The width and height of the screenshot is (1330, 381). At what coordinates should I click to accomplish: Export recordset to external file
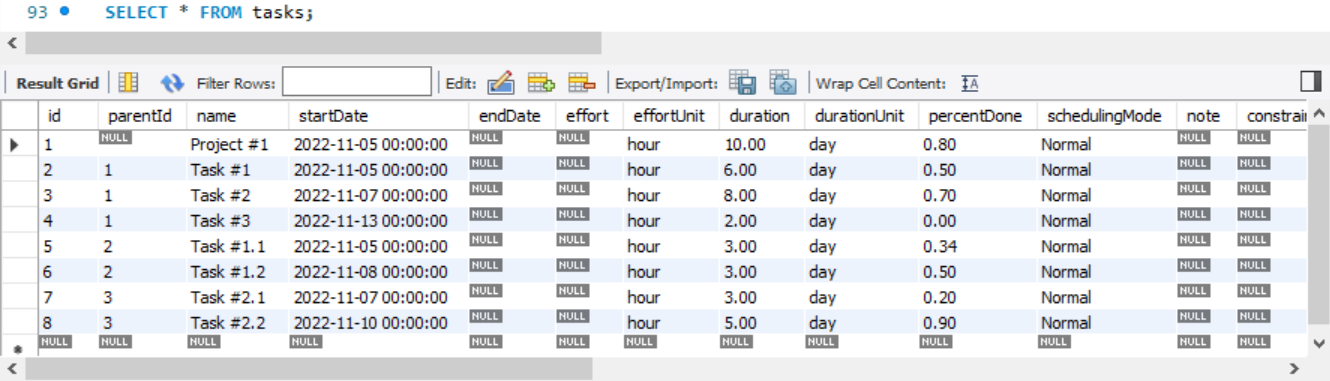coord(741,83)
